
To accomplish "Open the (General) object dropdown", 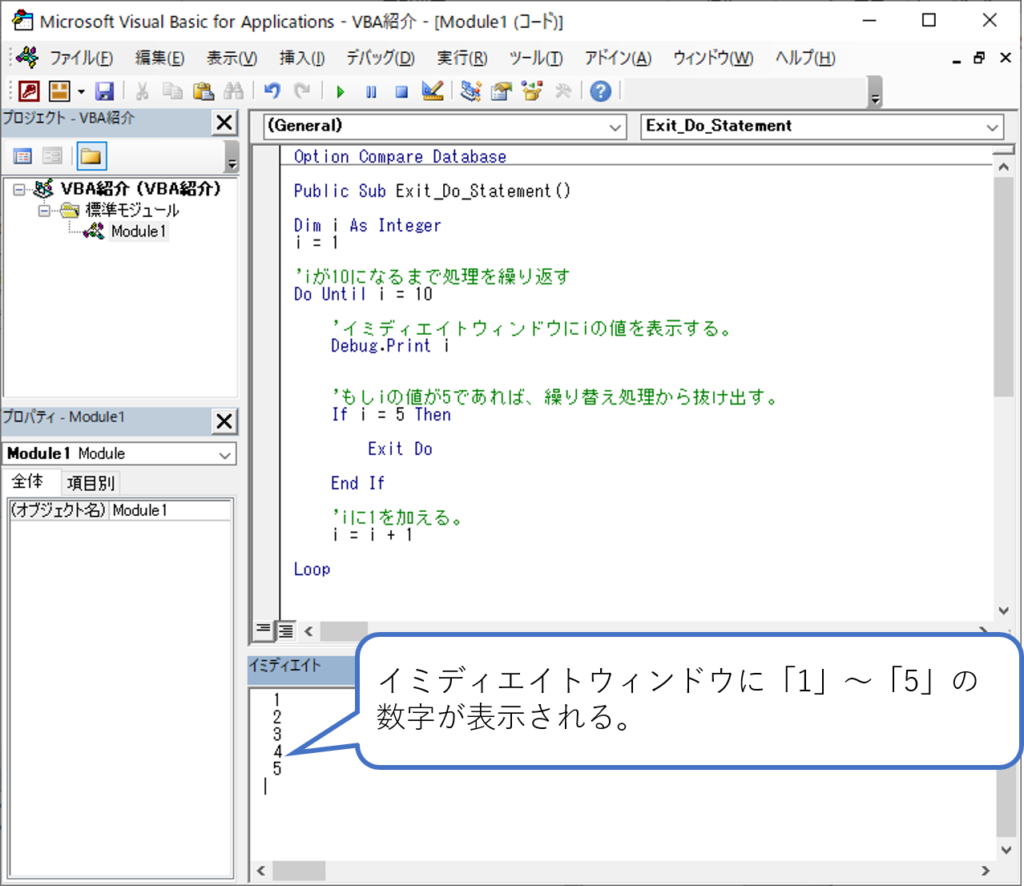I will (x=617, y=127).
